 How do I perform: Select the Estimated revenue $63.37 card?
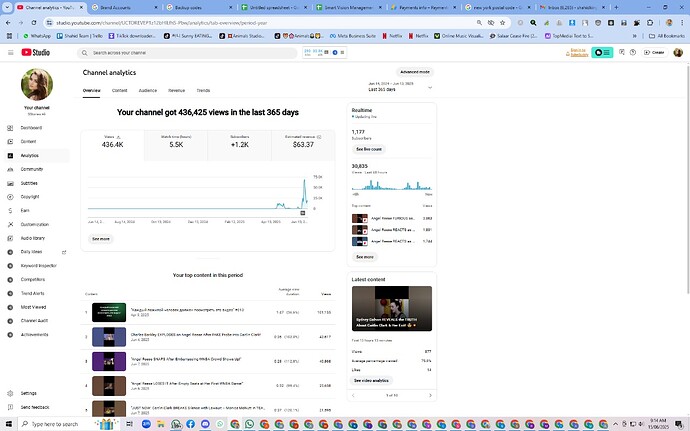click(x=303, y=145)
